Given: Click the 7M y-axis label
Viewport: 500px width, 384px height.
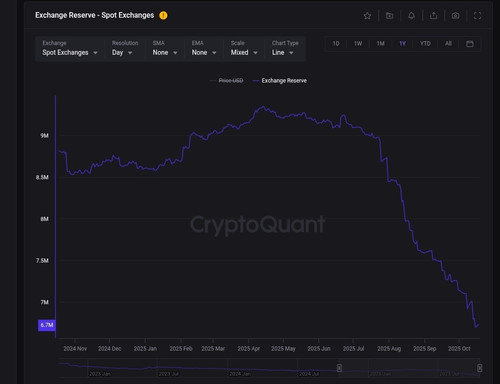Looking at the screenshot, I should pos(44,302).
